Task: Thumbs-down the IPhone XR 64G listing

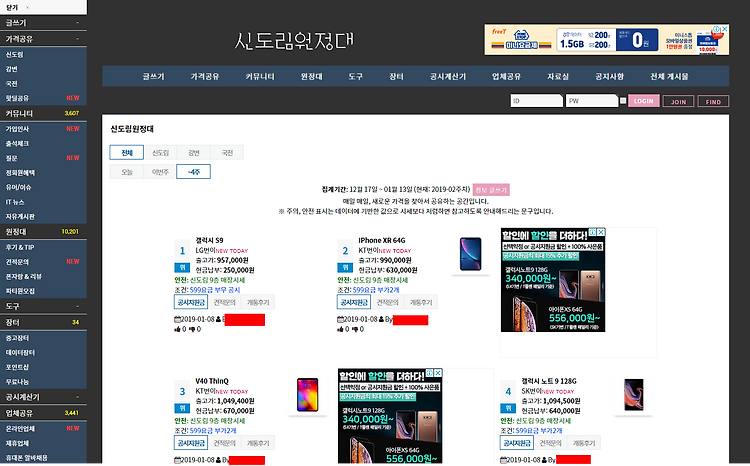Action: tap(354, 329)
